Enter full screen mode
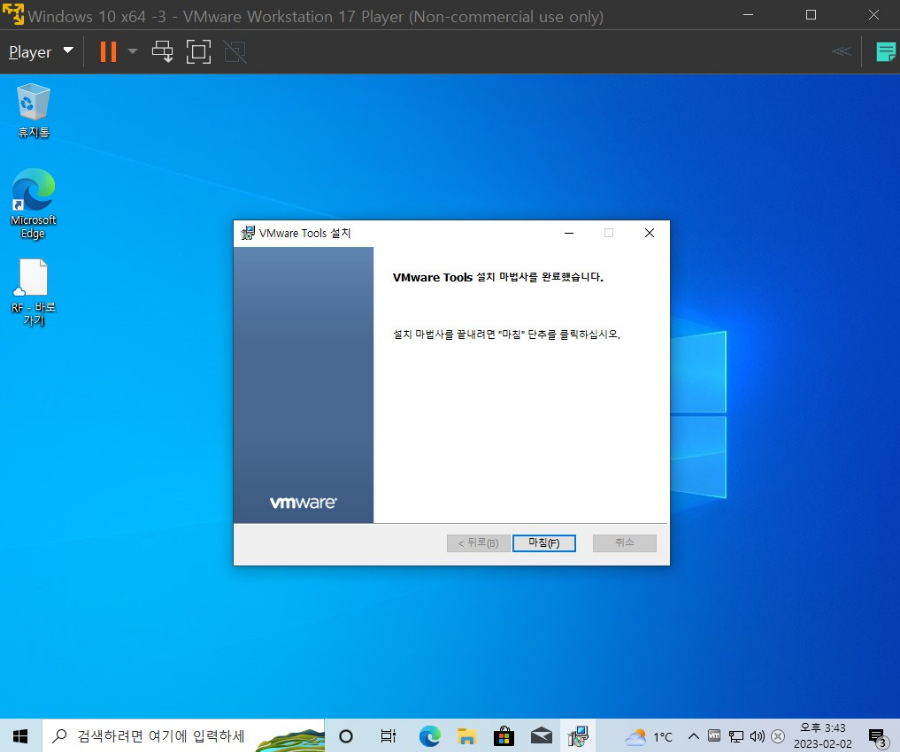 tap(199, 52)
